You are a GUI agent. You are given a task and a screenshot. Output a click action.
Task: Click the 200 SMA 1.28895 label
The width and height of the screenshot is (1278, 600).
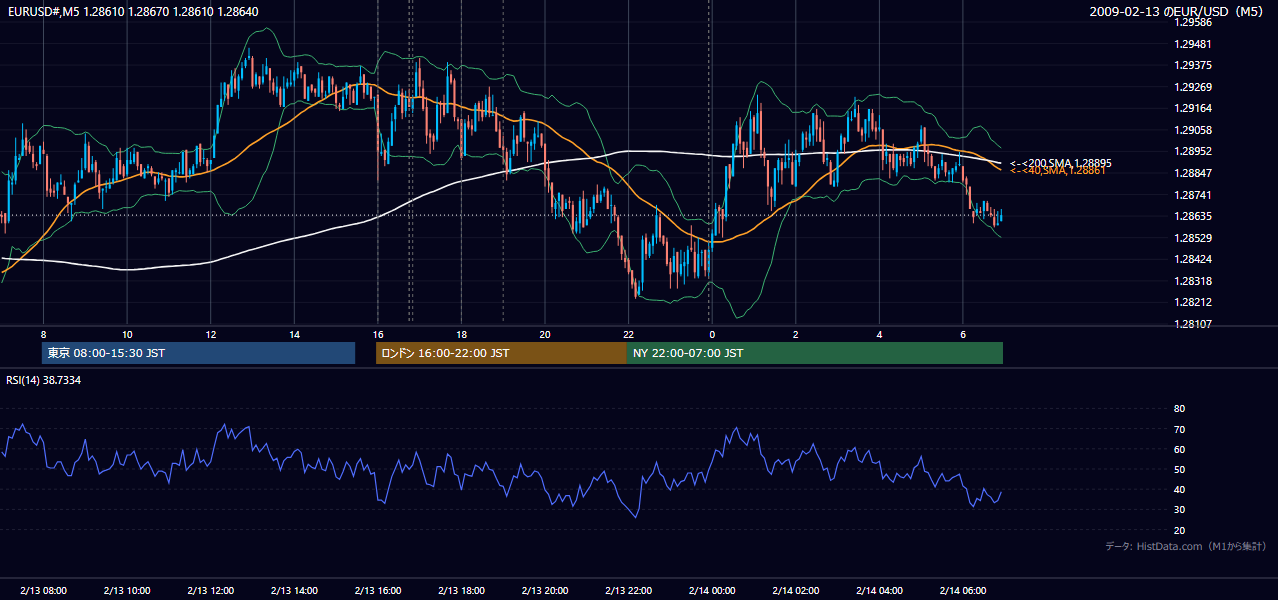click(x=1061, y=163)
